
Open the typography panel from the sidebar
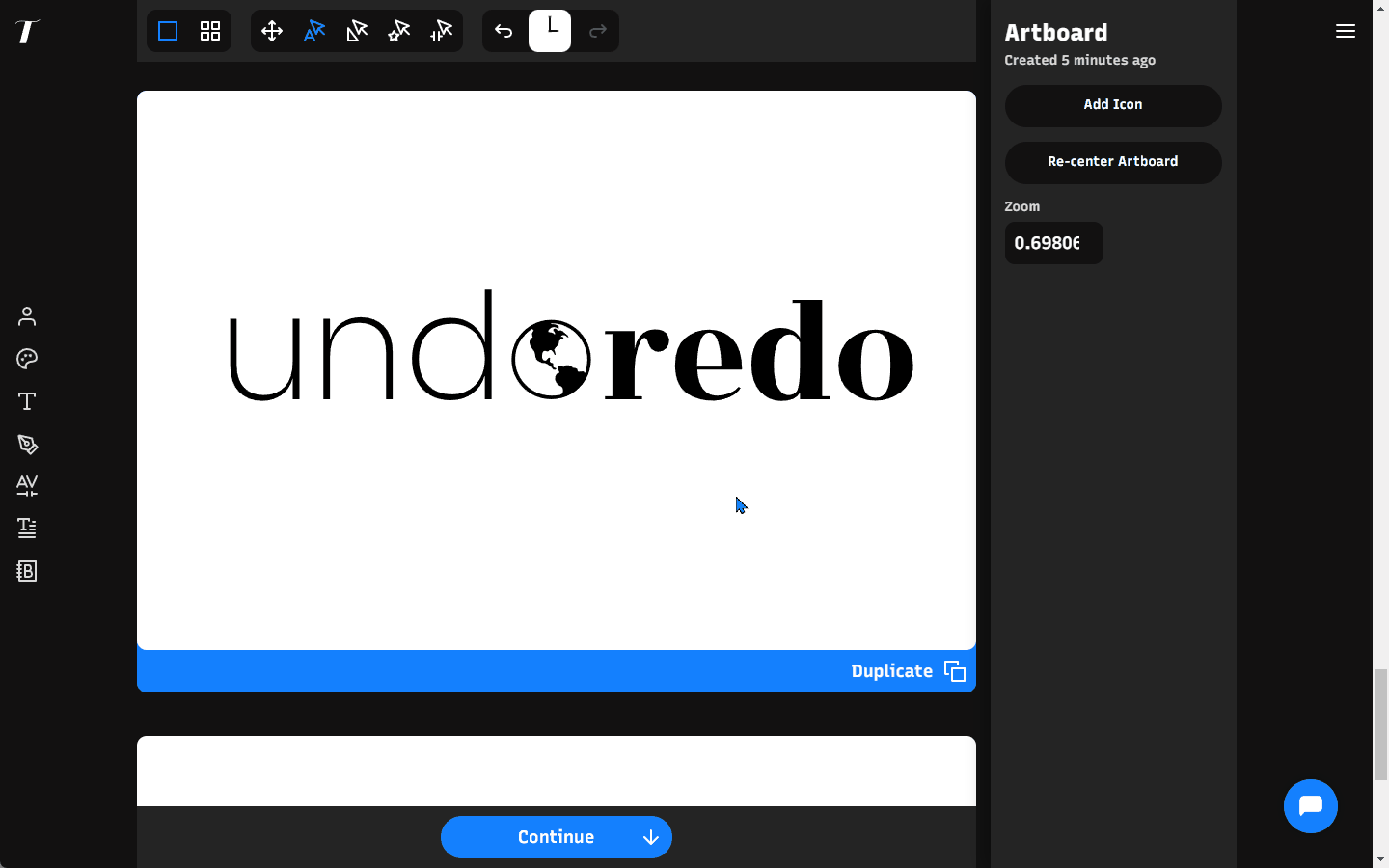coord(26,401)
